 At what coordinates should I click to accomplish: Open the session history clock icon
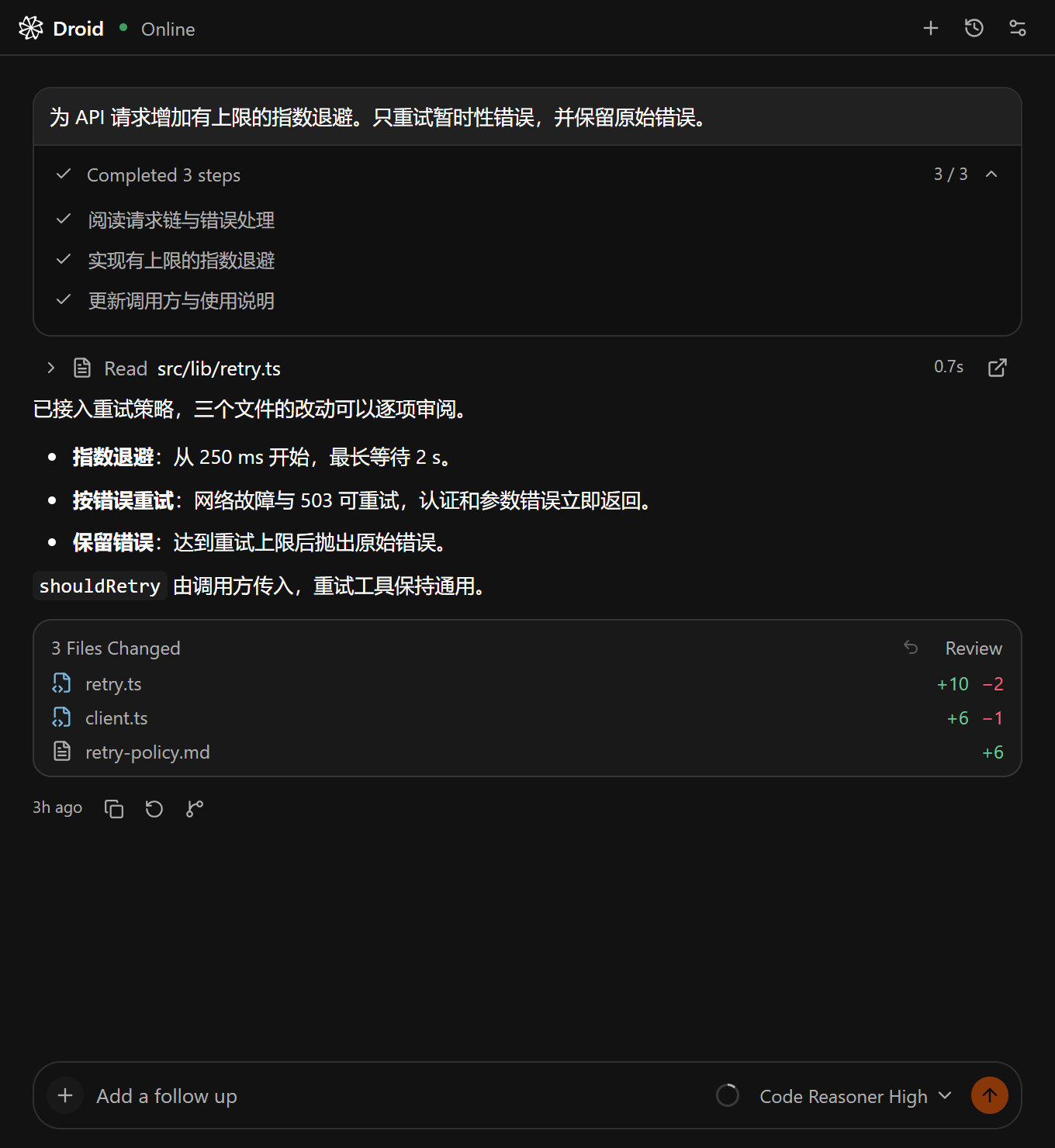974,28
